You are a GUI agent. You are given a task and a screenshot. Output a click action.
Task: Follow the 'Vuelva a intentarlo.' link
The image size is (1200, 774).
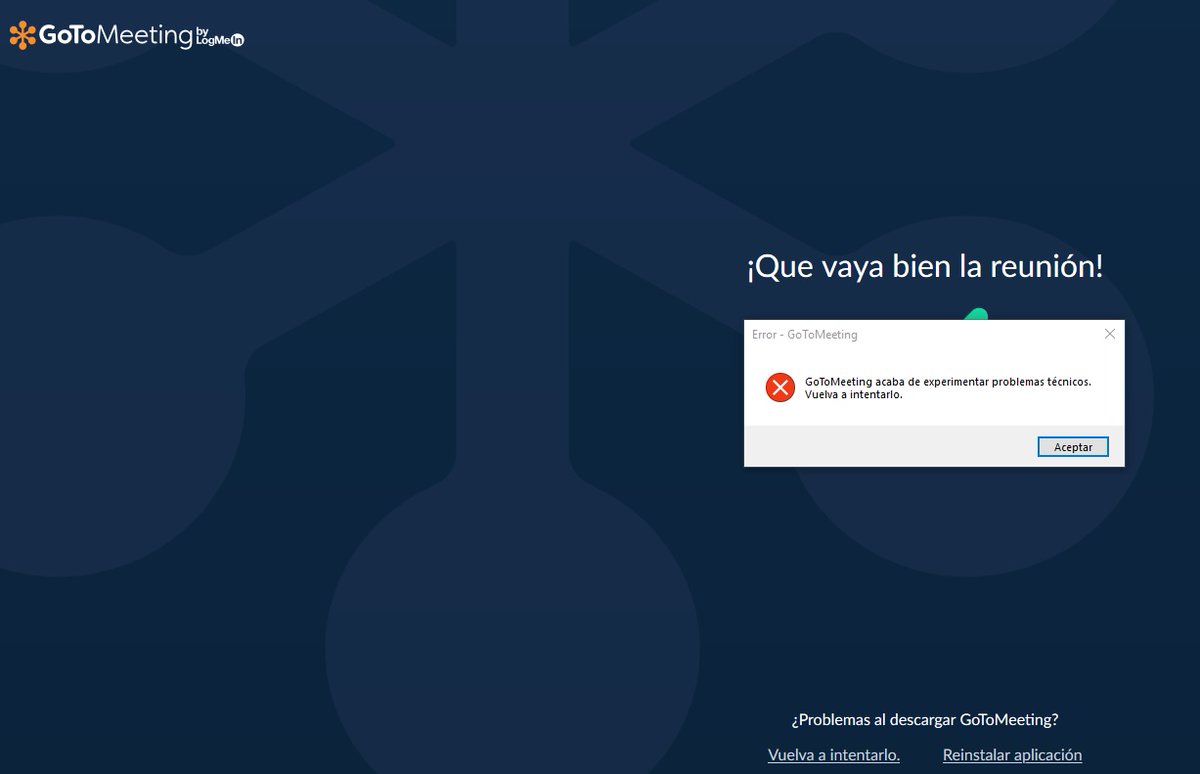(834, 755)
